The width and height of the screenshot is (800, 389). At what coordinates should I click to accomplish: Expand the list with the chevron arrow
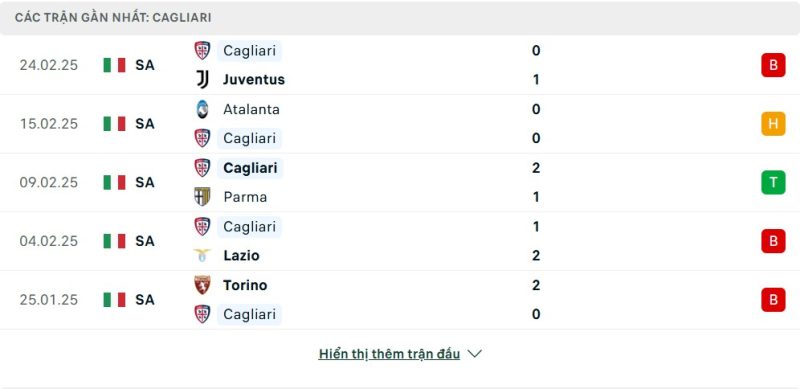[x=474, y=354]
